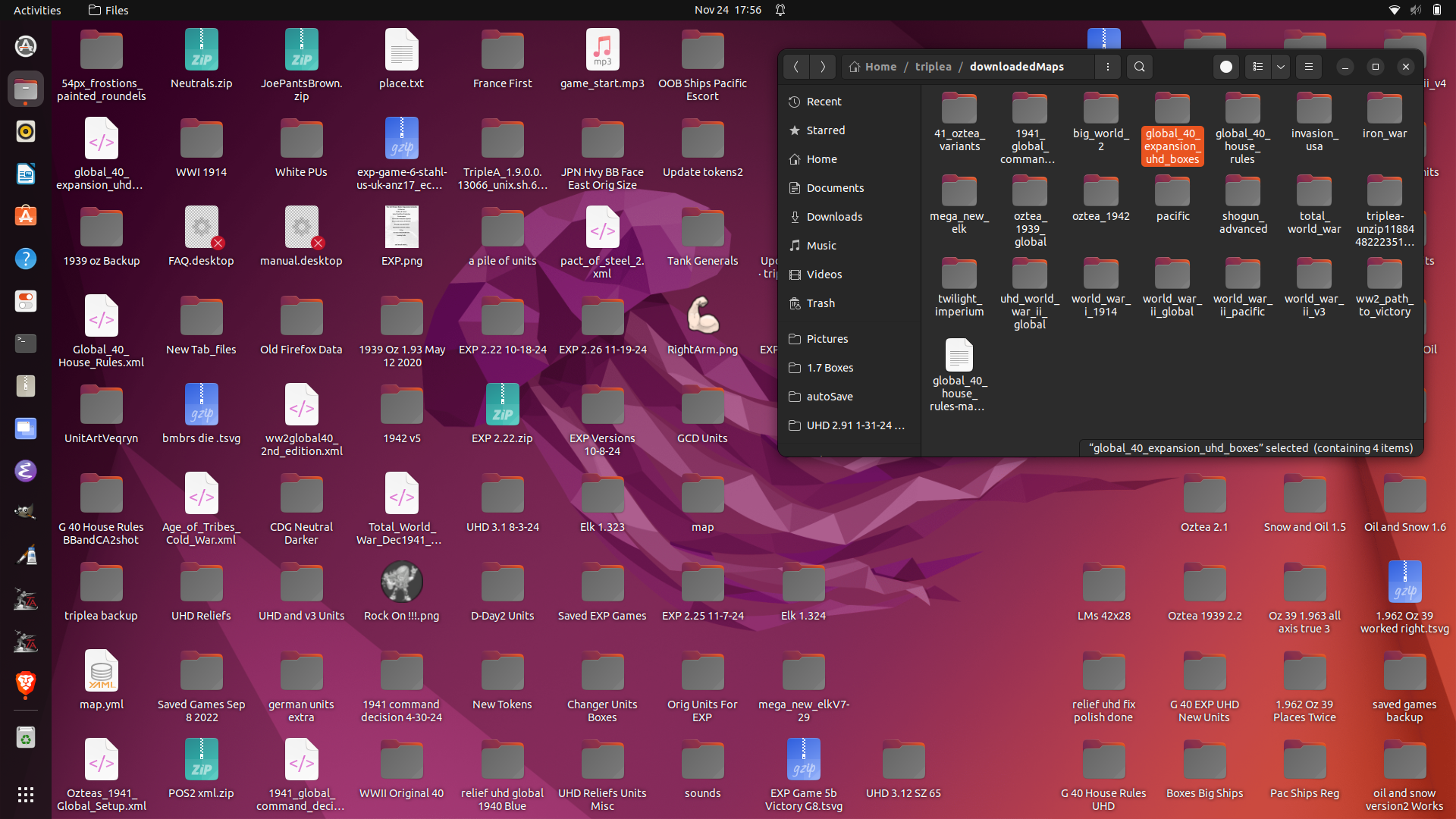The height and width of the screenshot is (819, 1456).
Task: Open Show Applications grid in dock
Action: [26, 794]
